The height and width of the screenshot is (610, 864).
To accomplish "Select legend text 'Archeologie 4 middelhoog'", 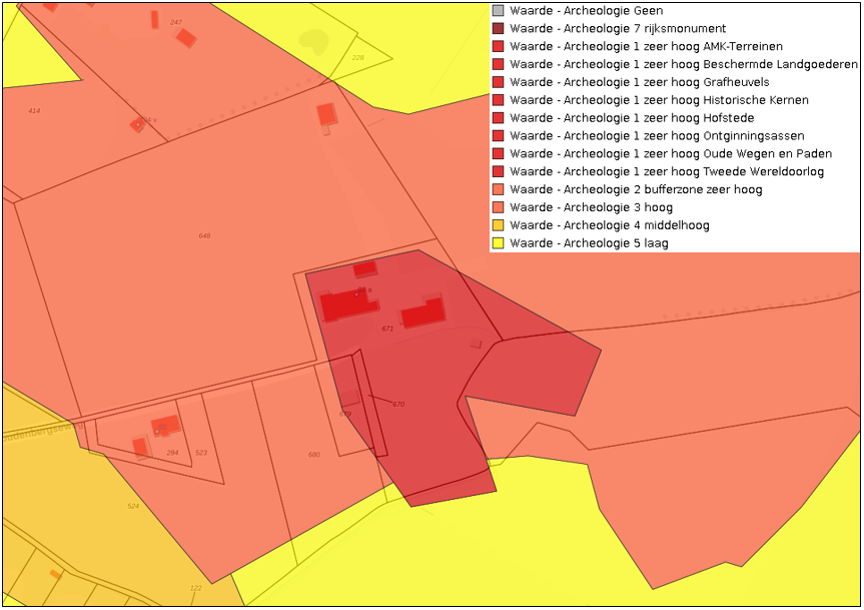I will click(x=636, y=225).
